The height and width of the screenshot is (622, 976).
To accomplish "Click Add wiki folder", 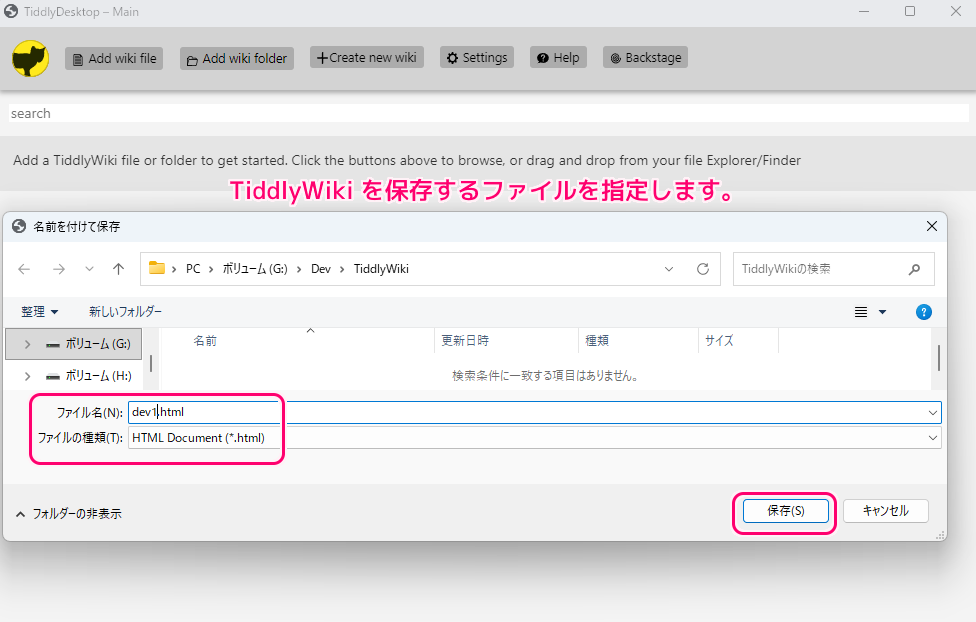I will pos(236,58).
